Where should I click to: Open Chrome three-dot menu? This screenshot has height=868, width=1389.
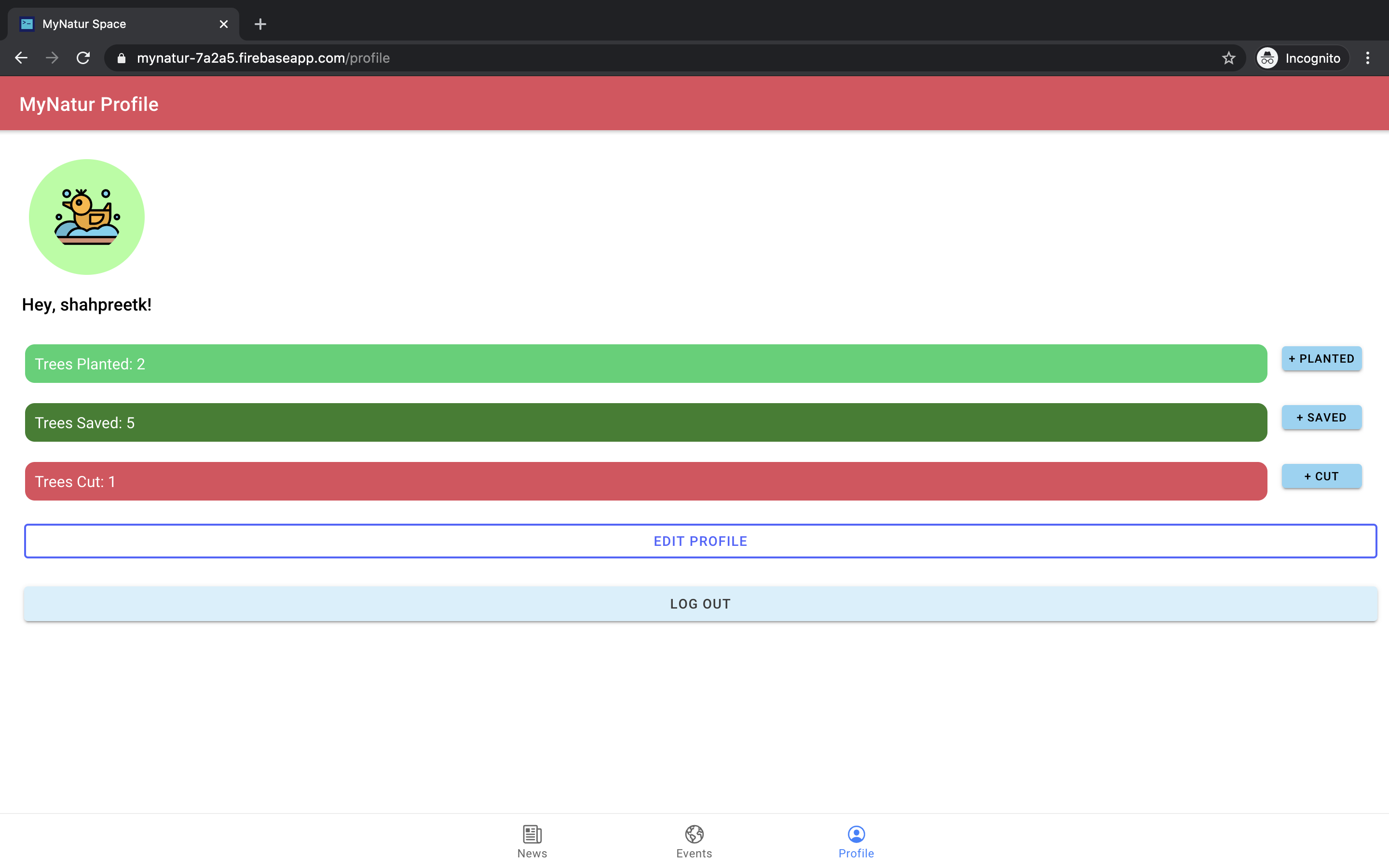coord(1367,58)
